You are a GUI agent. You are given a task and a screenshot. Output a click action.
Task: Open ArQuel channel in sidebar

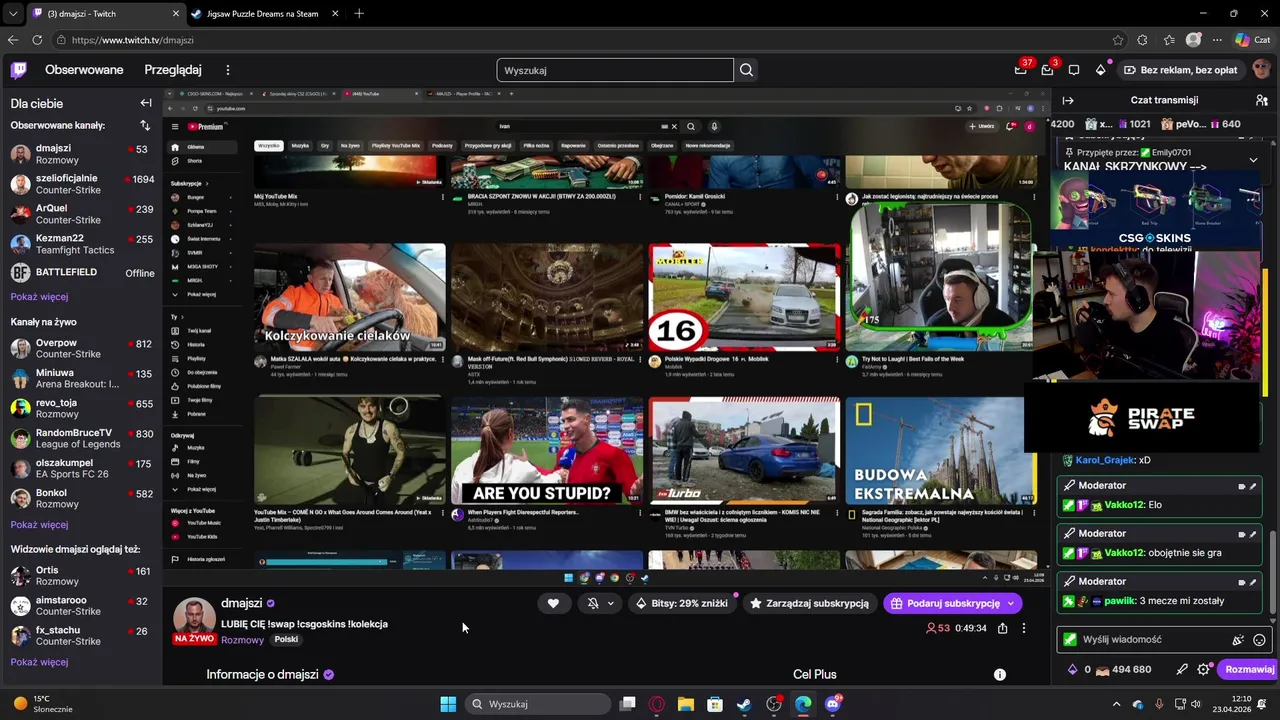point(82,214)
